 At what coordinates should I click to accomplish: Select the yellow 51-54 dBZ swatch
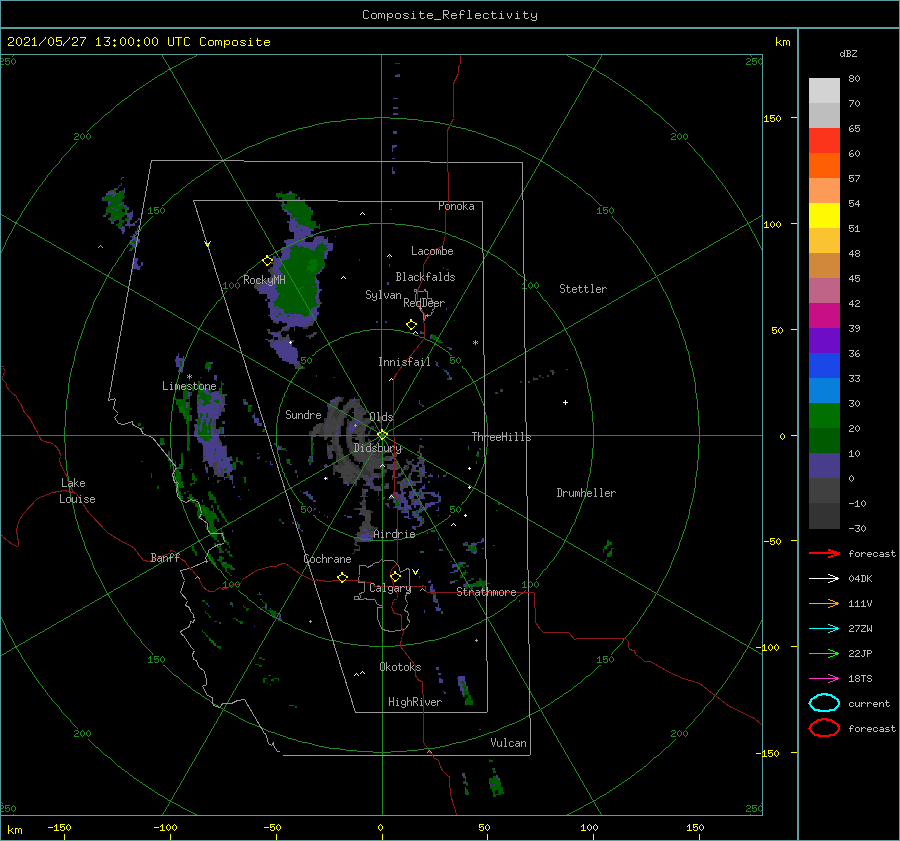(x=824, y=215)
